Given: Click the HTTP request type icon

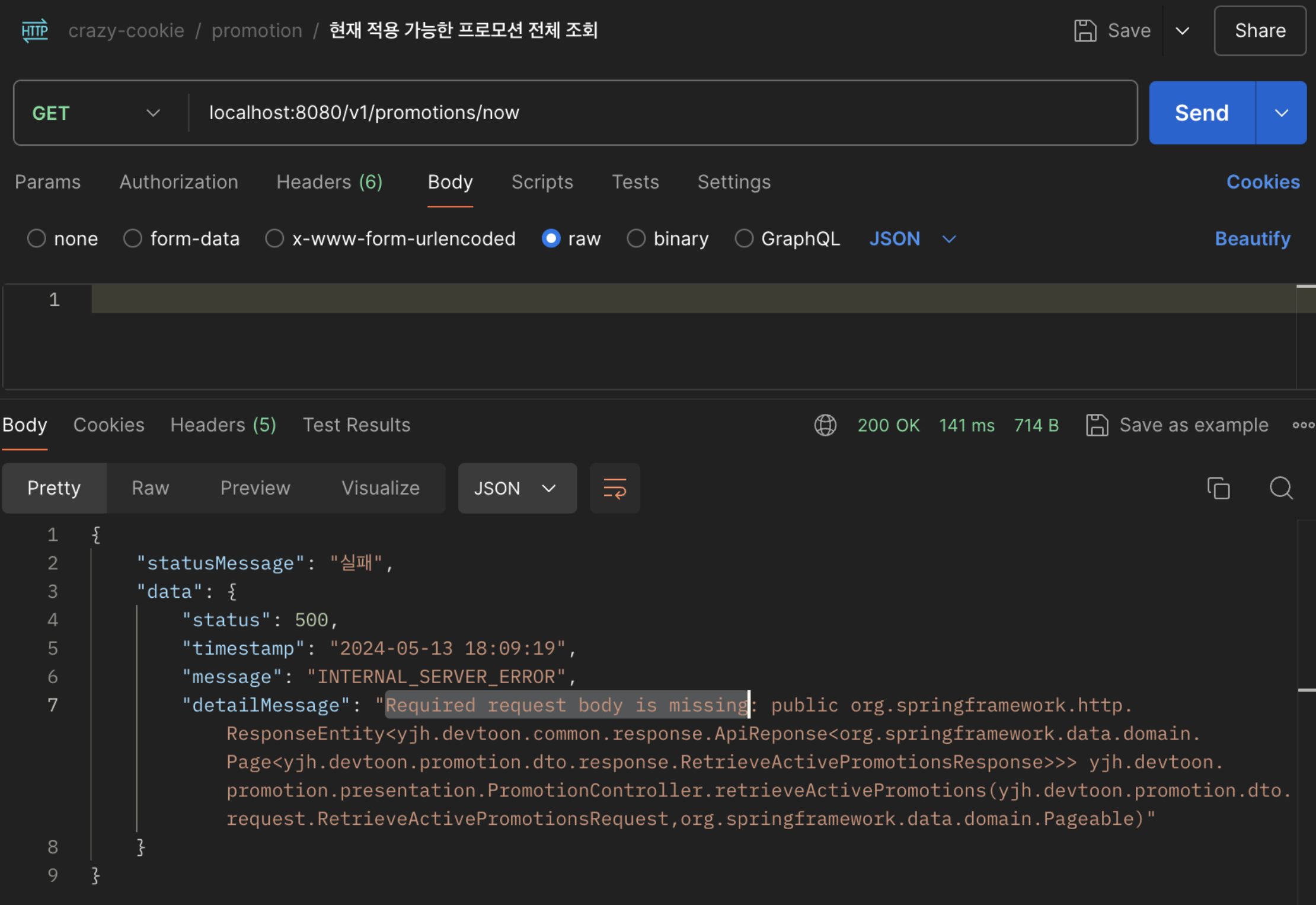Looking at the screenshot, I should [34, 30].
